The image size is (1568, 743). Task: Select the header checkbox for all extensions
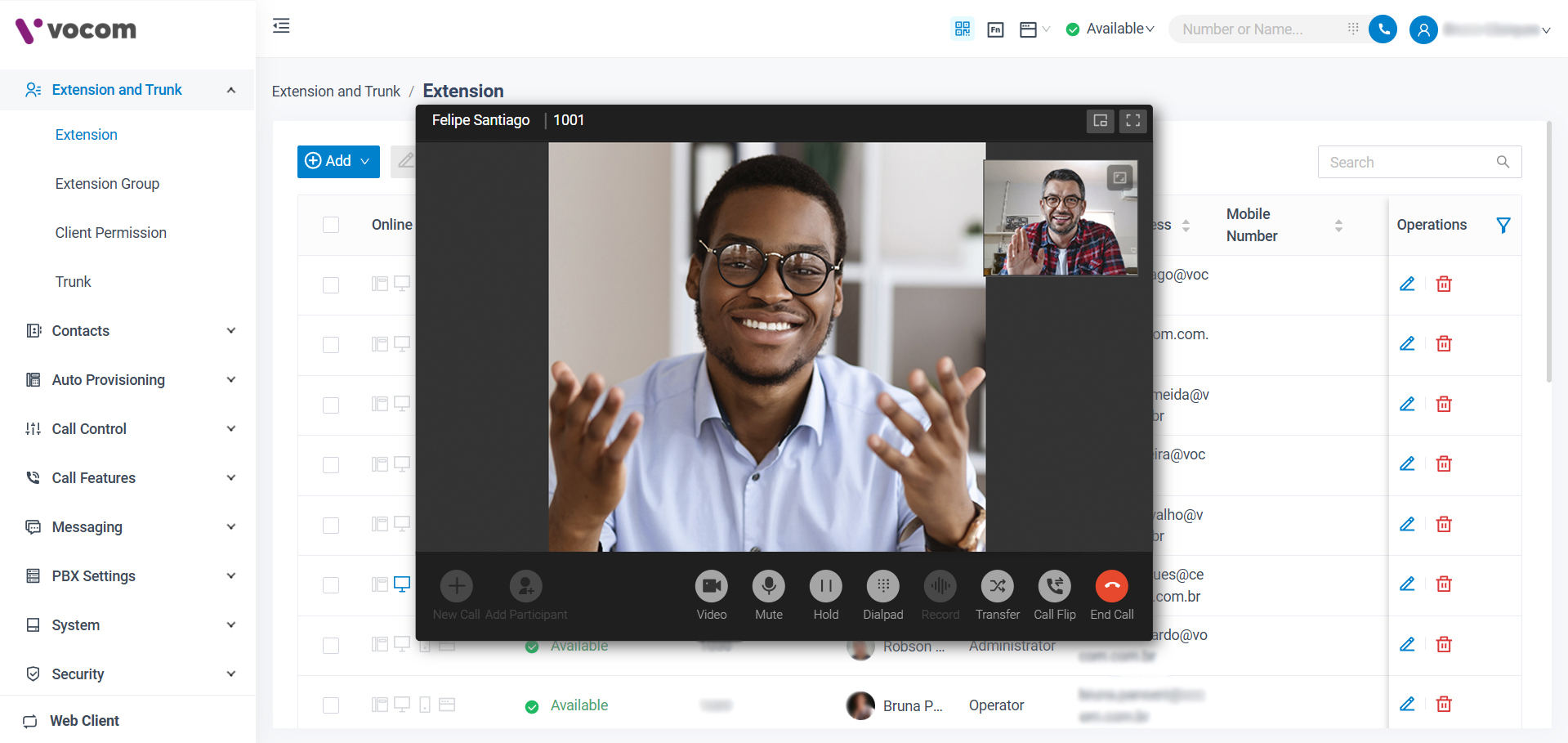(x=331, y=225)
